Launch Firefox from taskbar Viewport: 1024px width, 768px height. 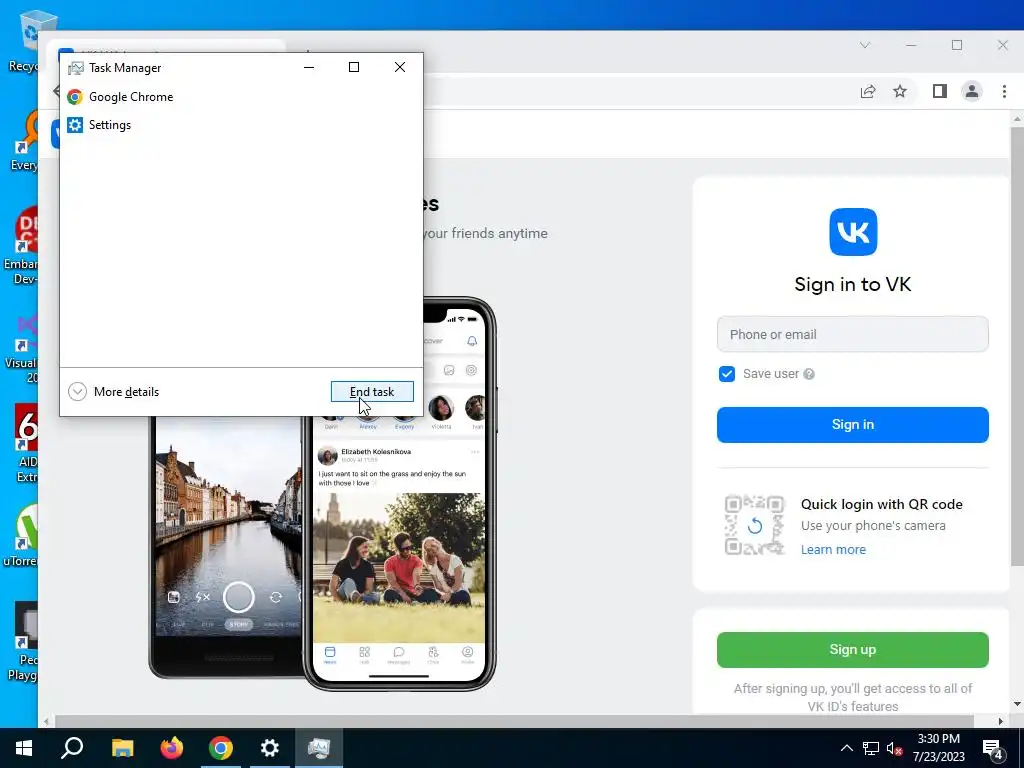pyautogui.click(x=172, y=748)
